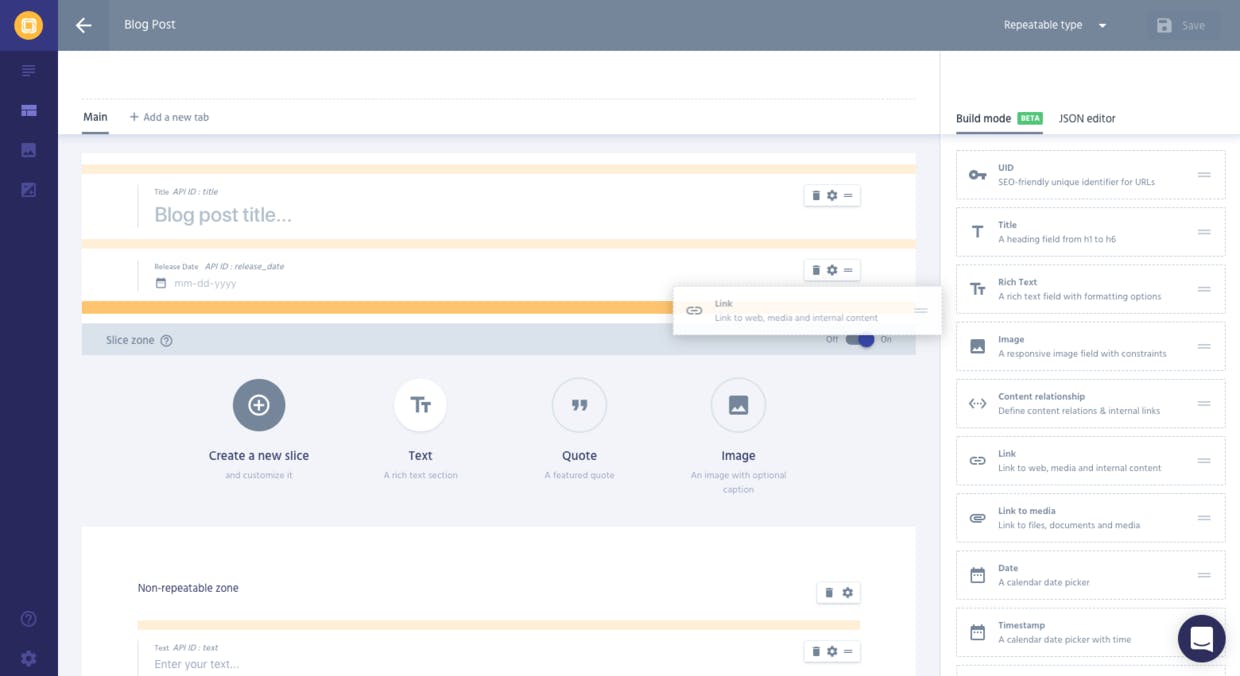Click the Slice zone label

tap(130, 341)
